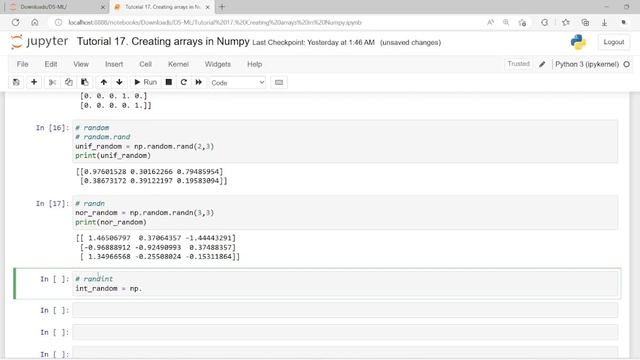Click inside the randint code cell
The height and width of the screenshot is (360, 640).
point(345,284)
